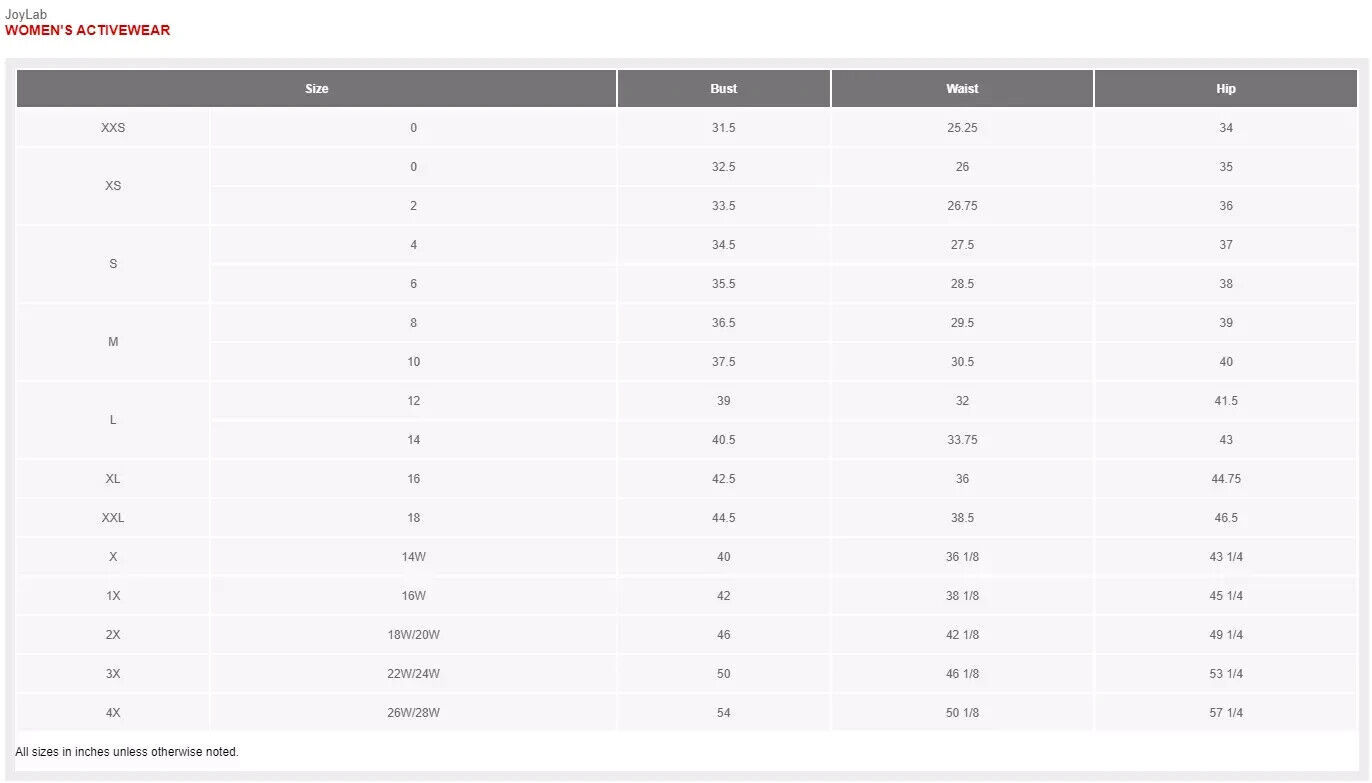Click bust value 44.5 for XXL

tap(724, 518)
